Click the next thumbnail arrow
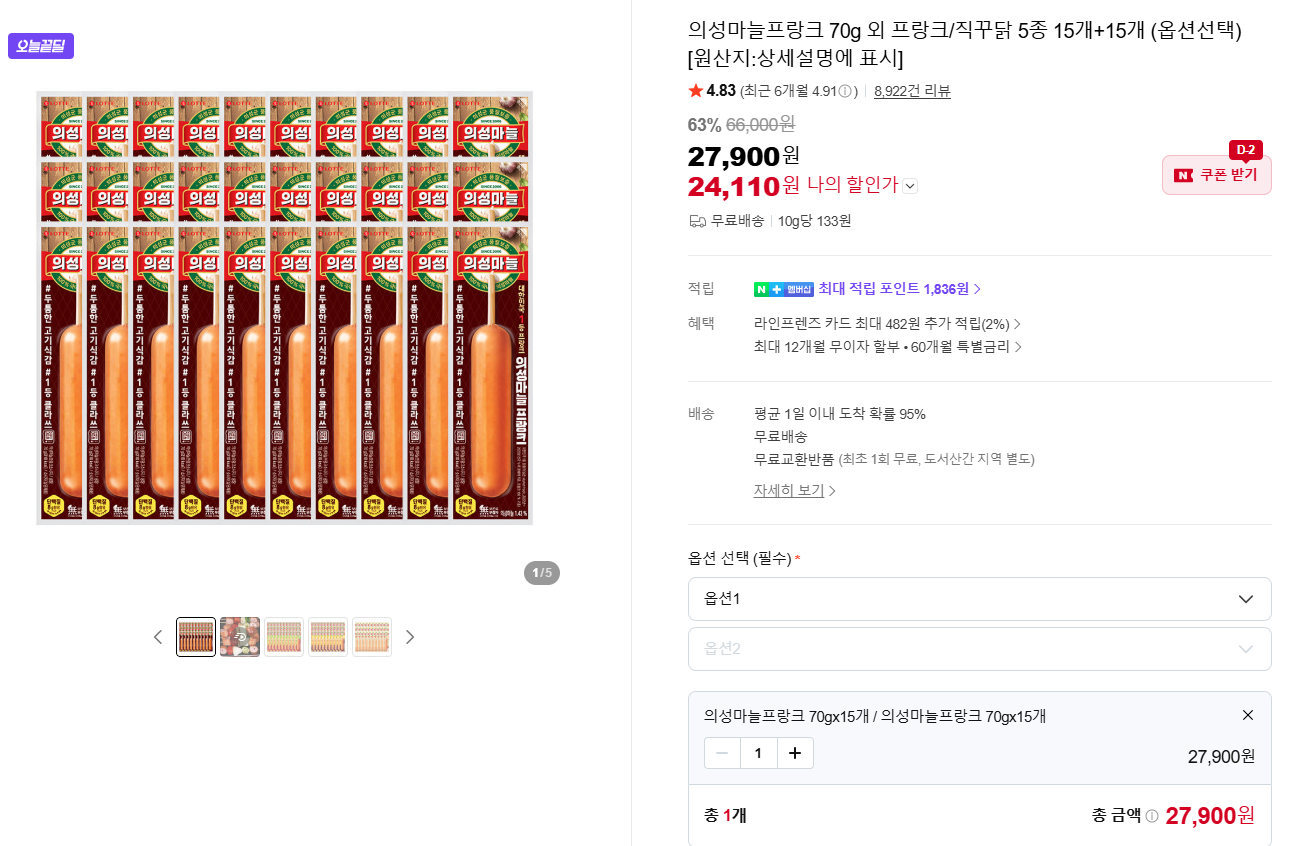1294x846 pixels. pyautogui.click(x=409, y=637)
